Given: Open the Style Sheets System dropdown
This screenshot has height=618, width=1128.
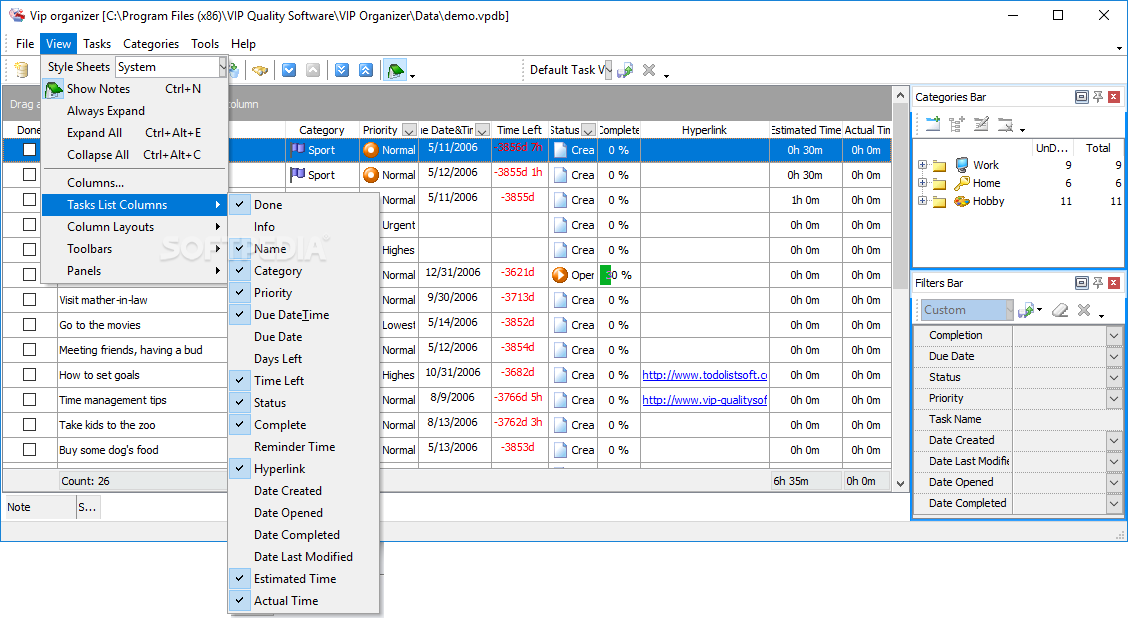Looking at the screenshot, I should (222, 67).
